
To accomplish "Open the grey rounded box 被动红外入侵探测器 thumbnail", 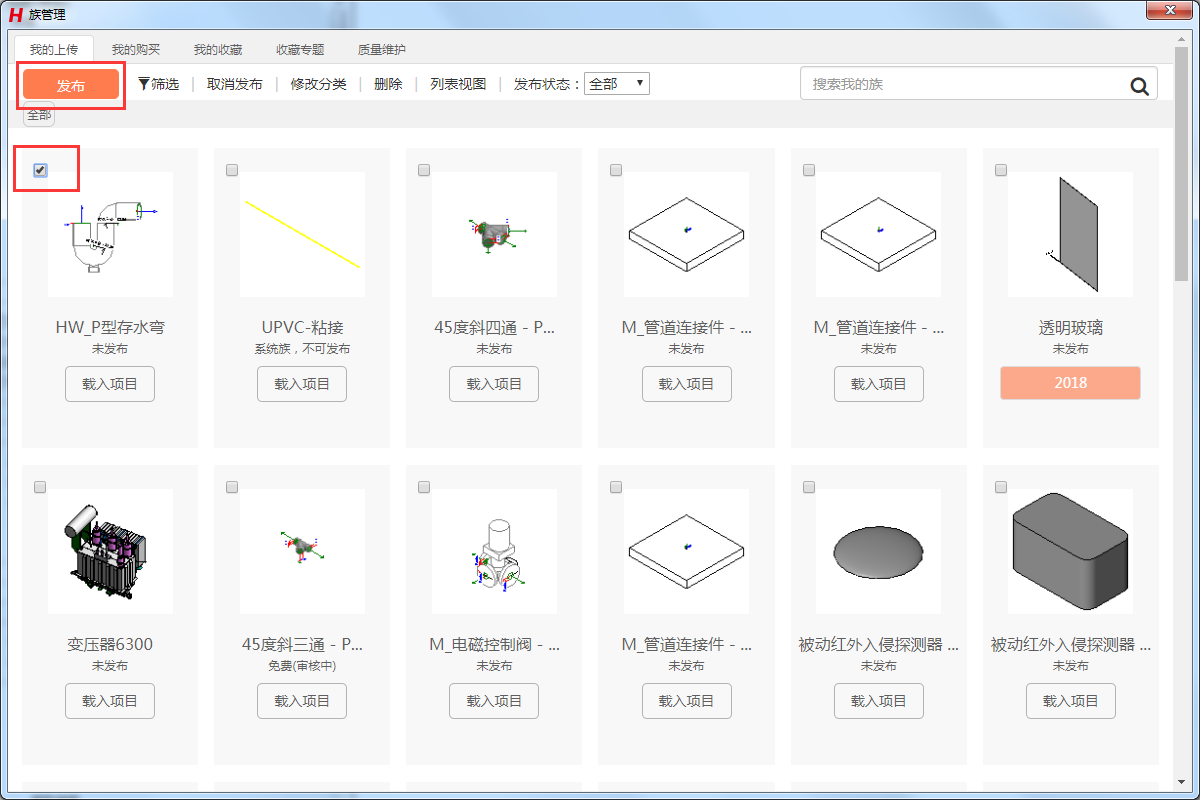I will (1070, 551).
